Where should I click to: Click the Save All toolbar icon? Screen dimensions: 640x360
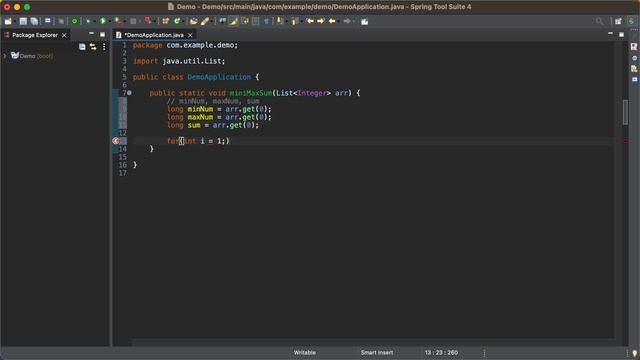(34, 21)
